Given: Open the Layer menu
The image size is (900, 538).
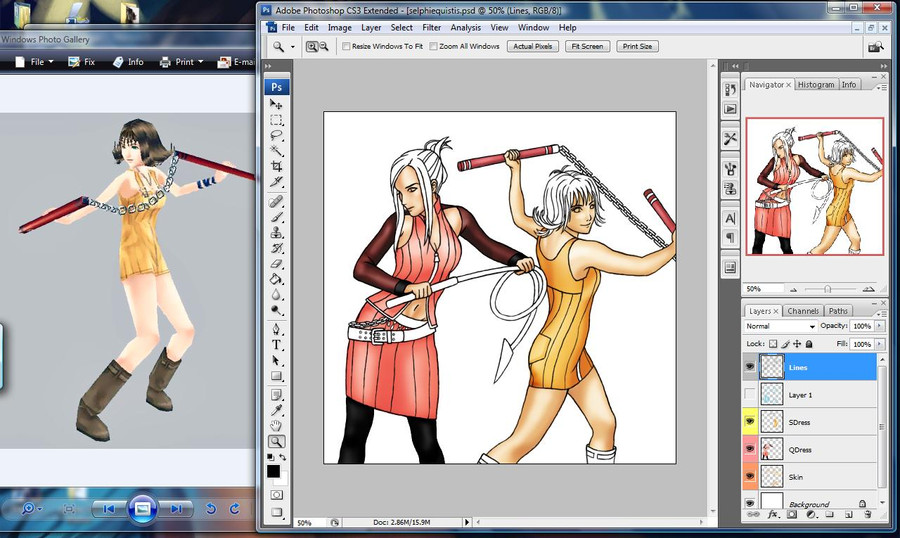Looking at the screenshot, I should tap(371, 28).
